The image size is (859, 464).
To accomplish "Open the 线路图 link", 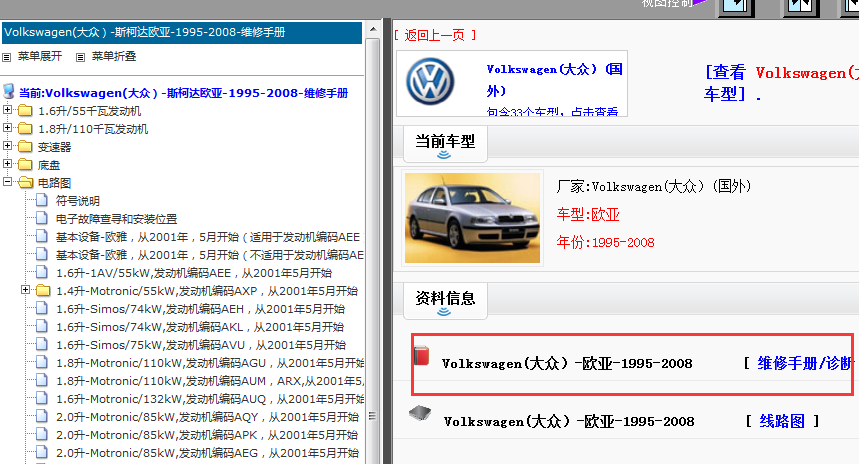I will (782, 421).
